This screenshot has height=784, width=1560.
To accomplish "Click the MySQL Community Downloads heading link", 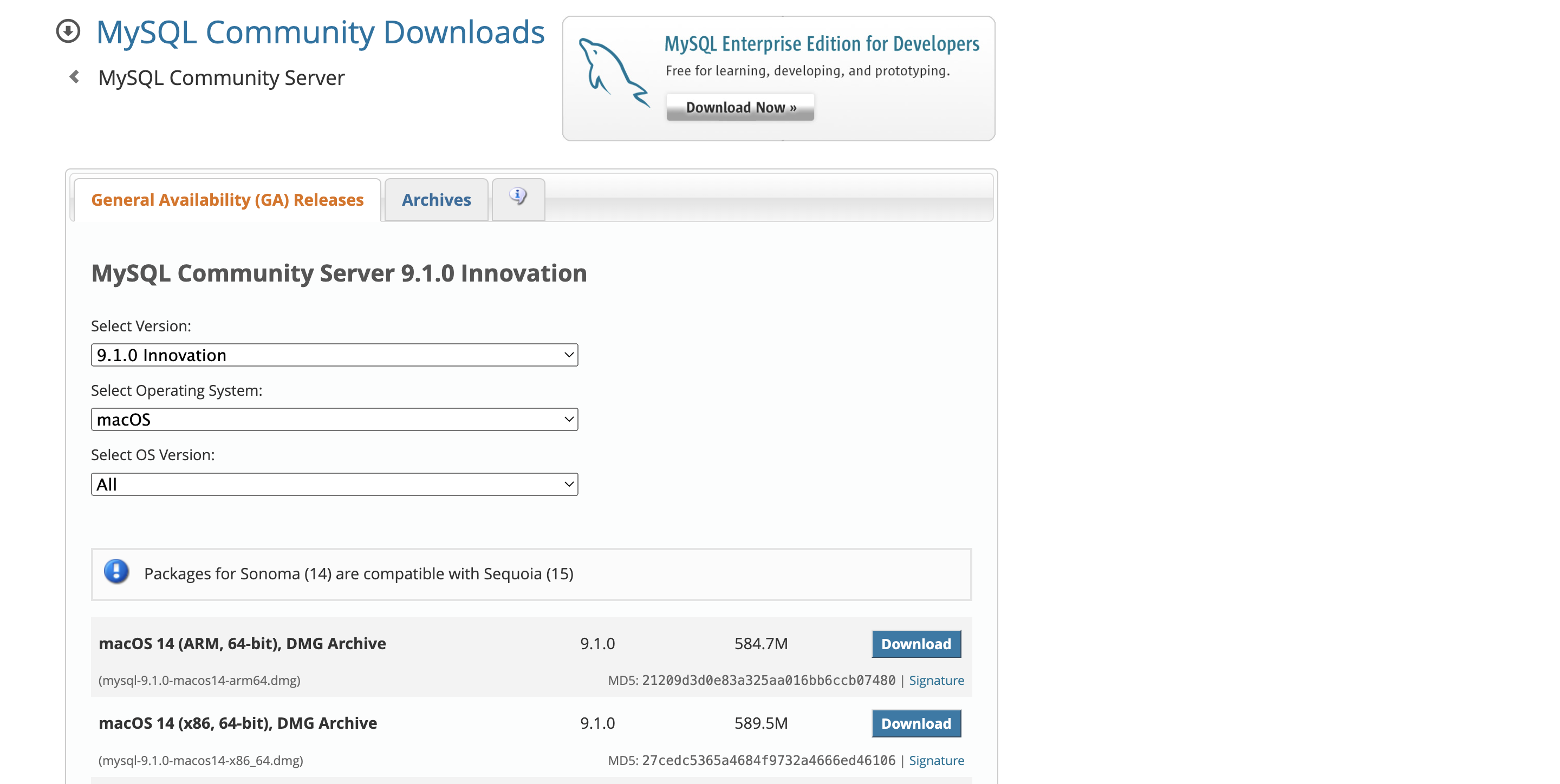I will tap(320, 32).
